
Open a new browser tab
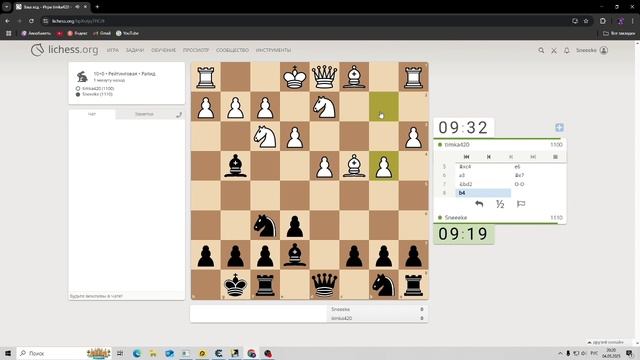click(97, 7)
